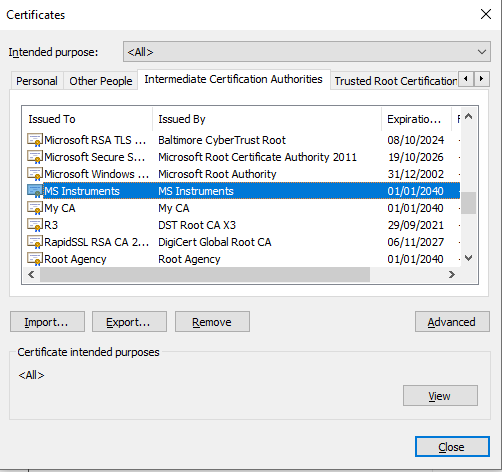Select RapidSSL RSA CA 2... certificate name
Screen dimensions: 502x472
pyautogui.click(x=96, y=242)
